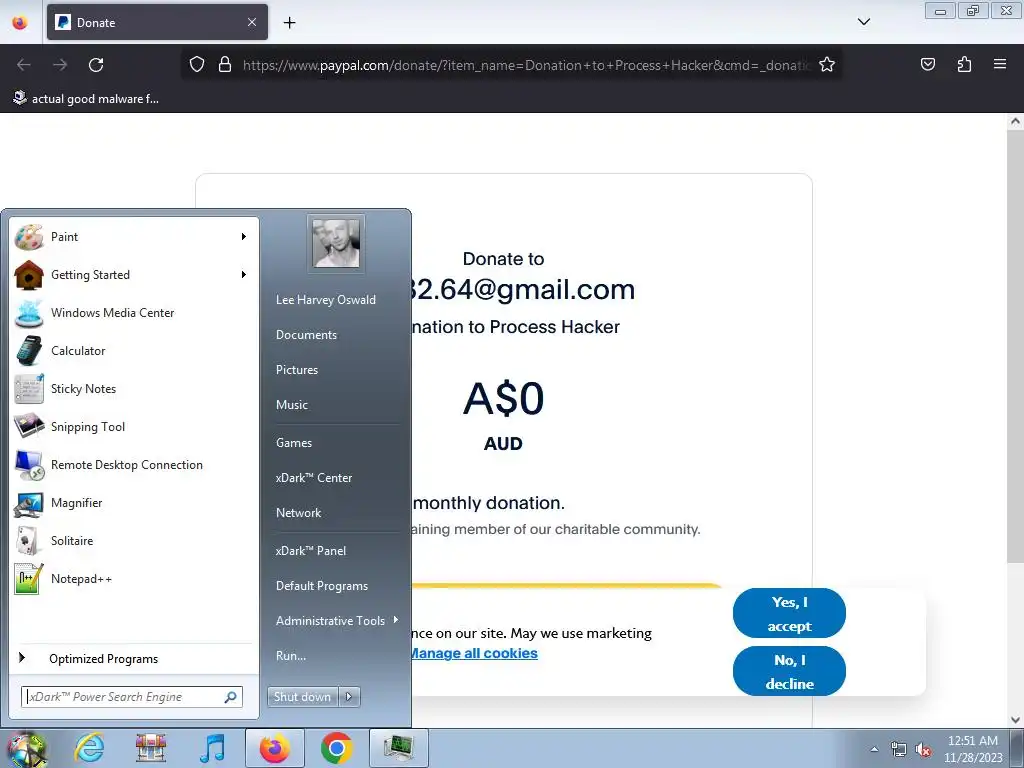Screen dimensions: 1024x768
Task: Close the Donate tab
Action: pyautogui.click(x=252, y=22)
